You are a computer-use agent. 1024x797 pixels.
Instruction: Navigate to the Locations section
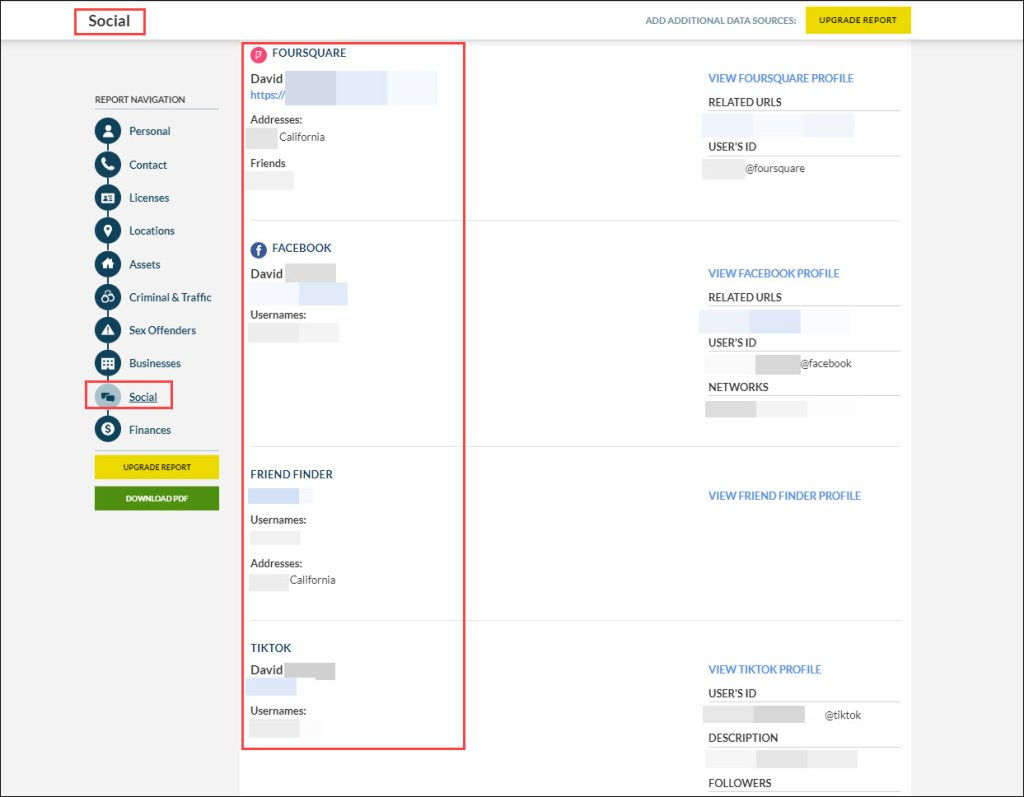152,231
